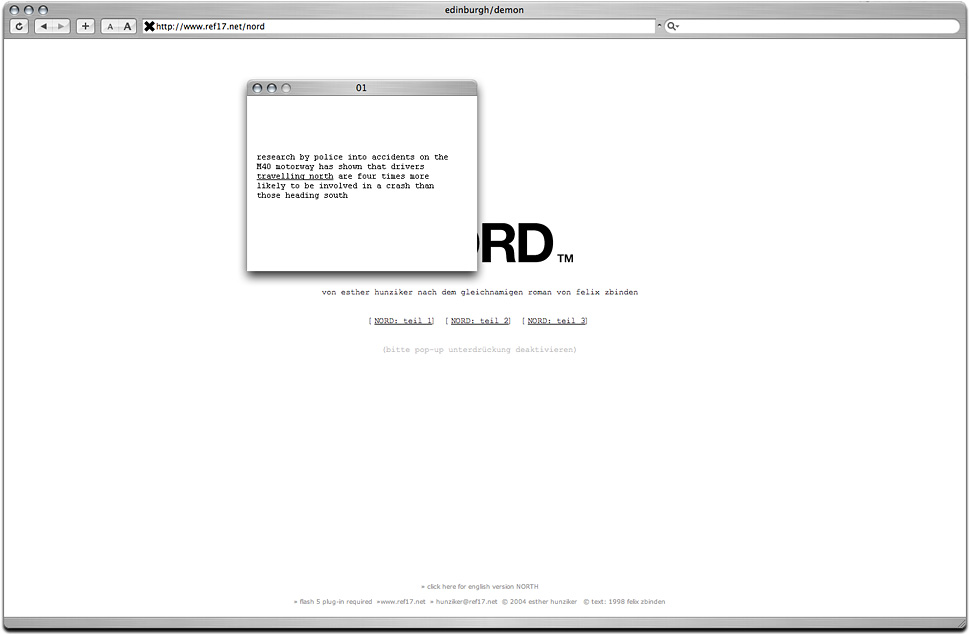Make text bigger with the large A
Image resolution: width=970 pixels, height=634 pixels.
pyautogui.click(x=127, y=26)
